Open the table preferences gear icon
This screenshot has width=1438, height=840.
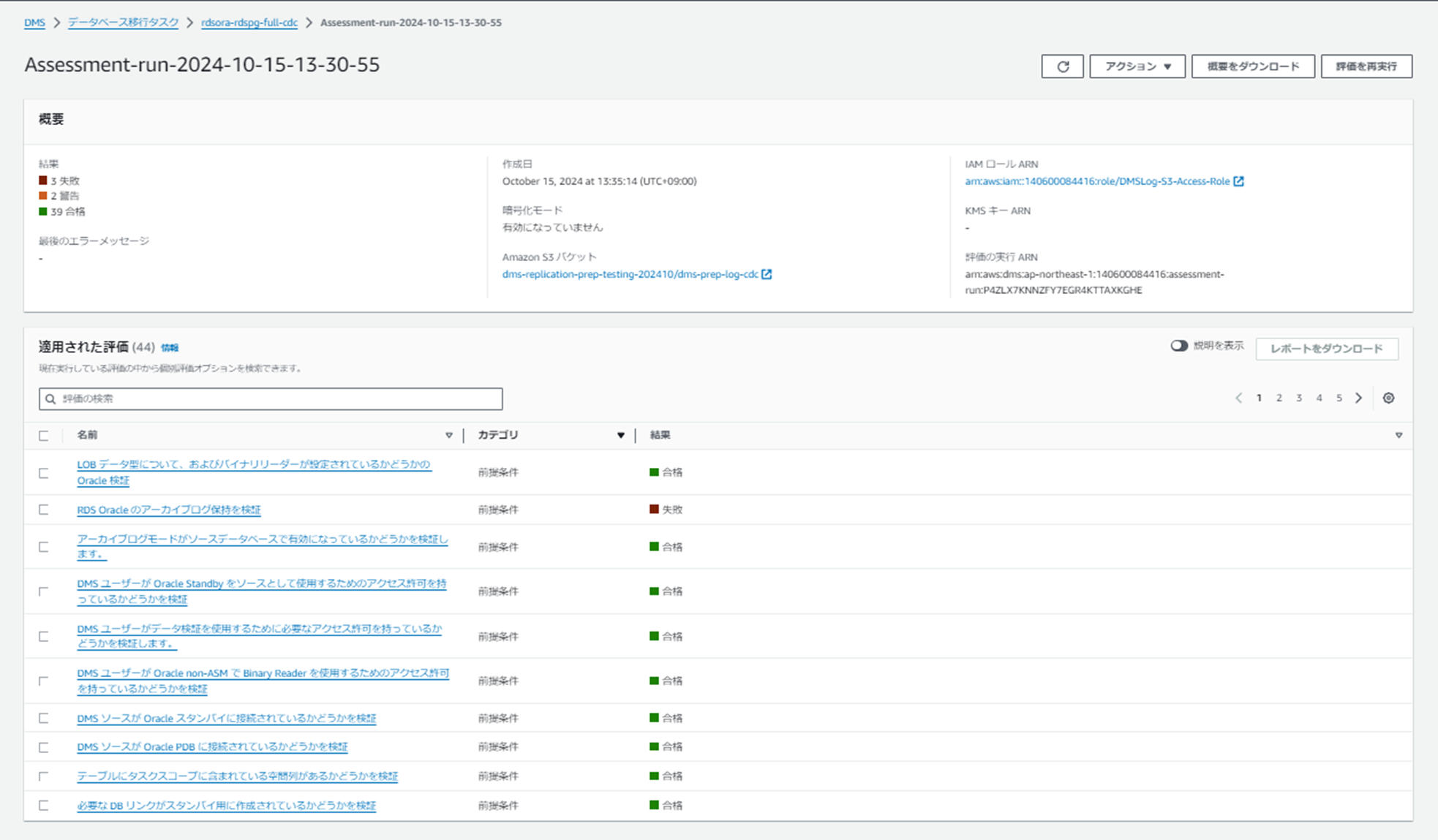pyautogui.click(x=1388, y=398)
